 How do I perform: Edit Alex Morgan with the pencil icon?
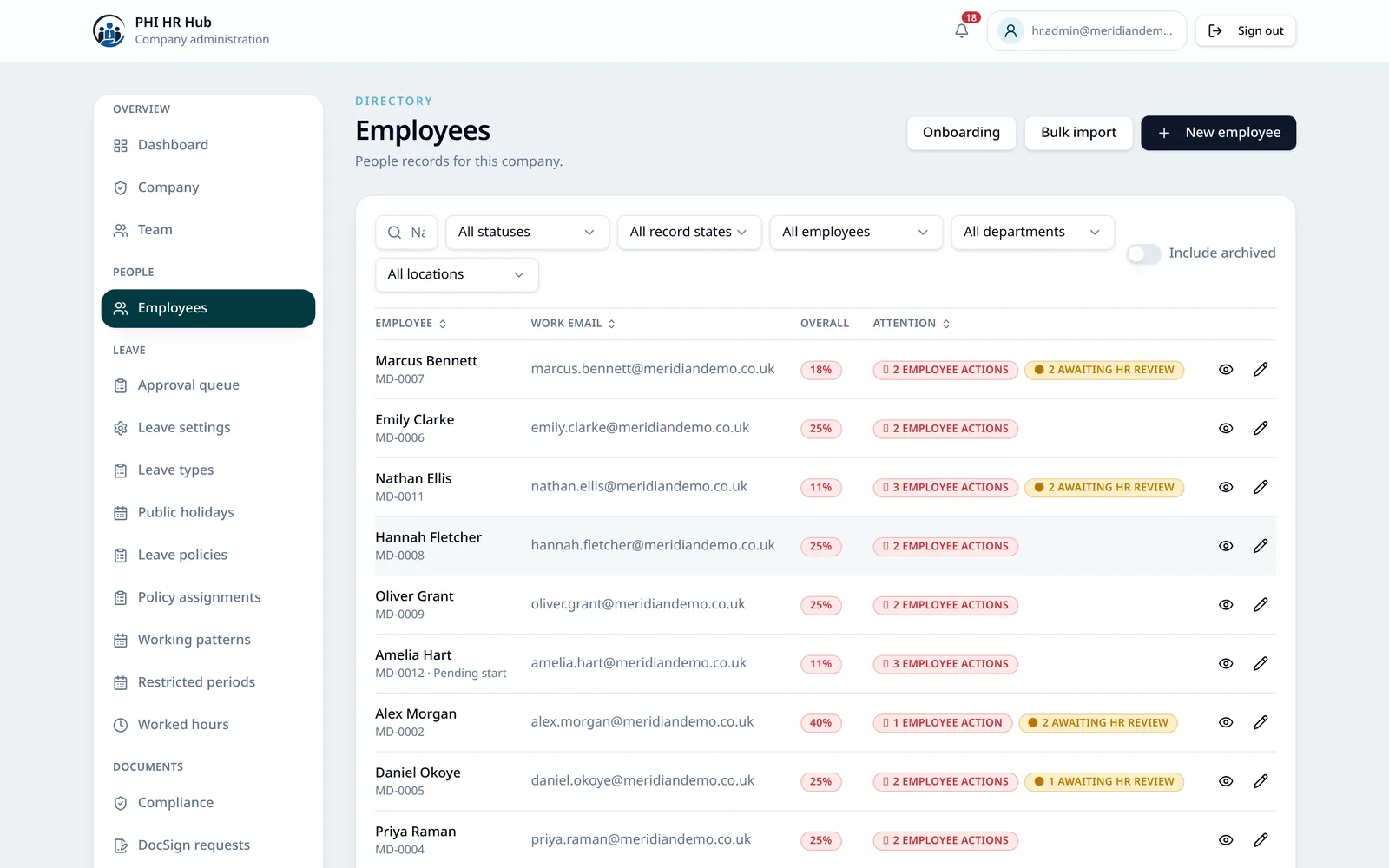point(1261,722)
